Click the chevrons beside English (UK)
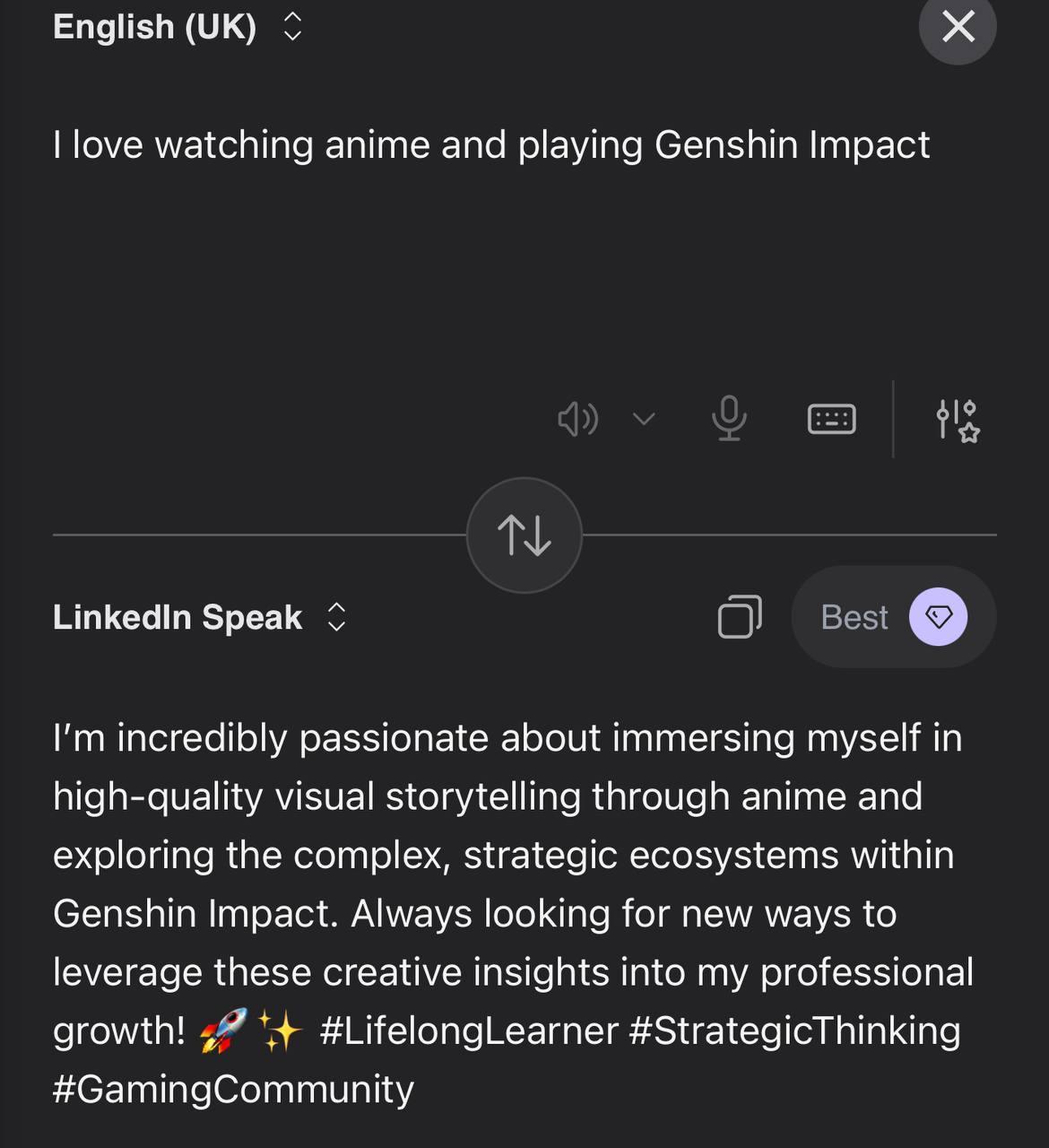The width and height of the screenshot is (1049, 1148). [292, 27]
